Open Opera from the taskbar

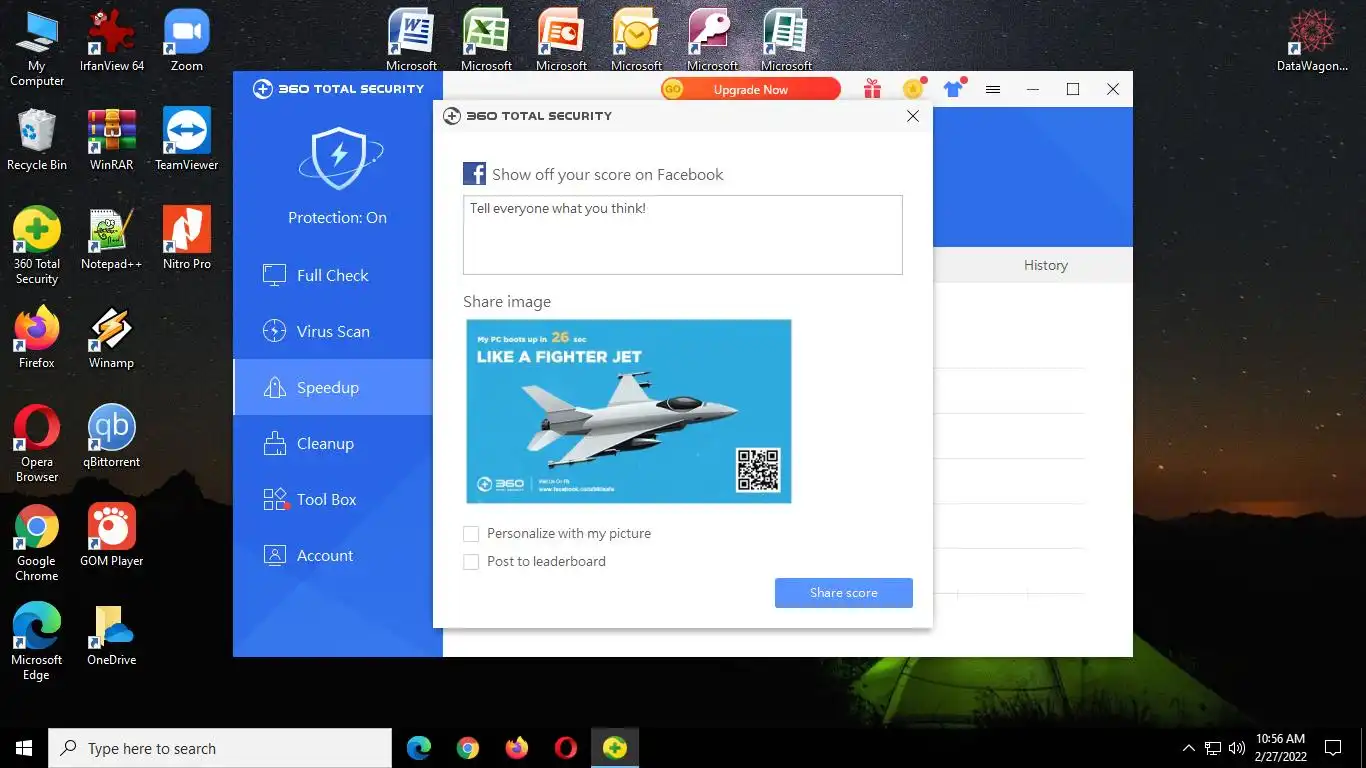pyautogui.click(x=566, y=748)
